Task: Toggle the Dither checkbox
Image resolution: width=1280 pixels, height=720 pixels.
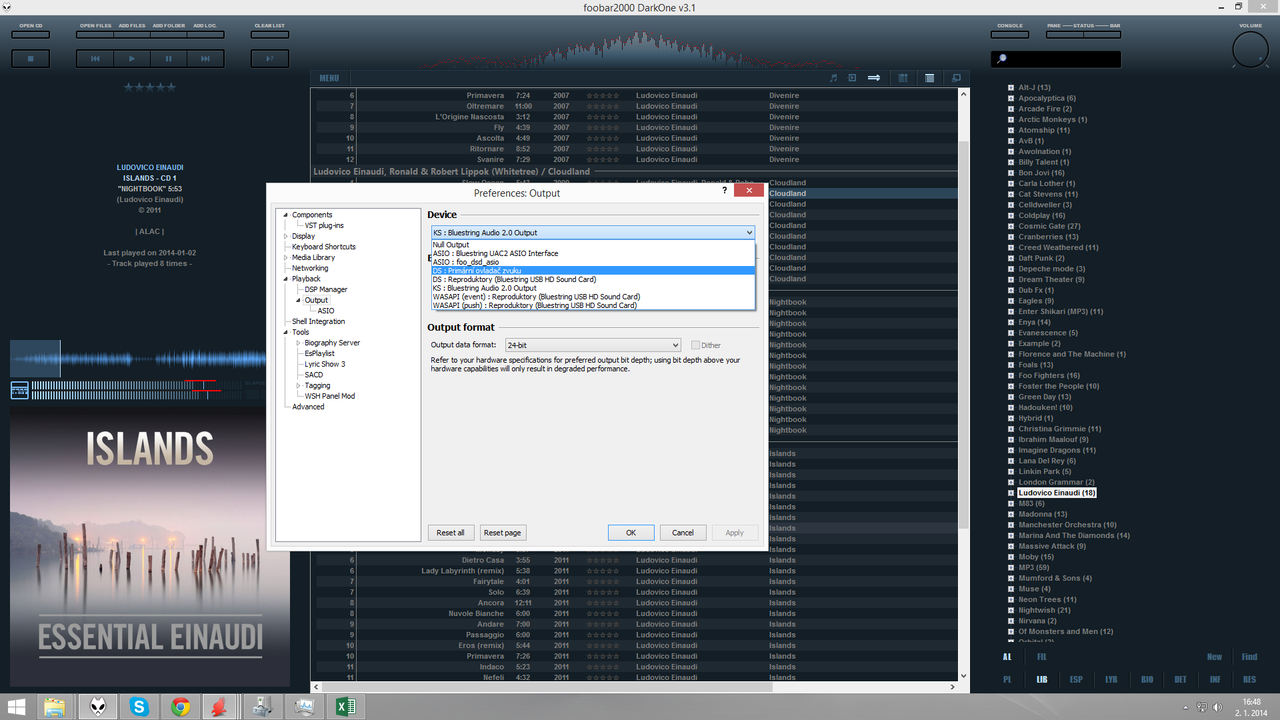Action: tap(696, 345)
